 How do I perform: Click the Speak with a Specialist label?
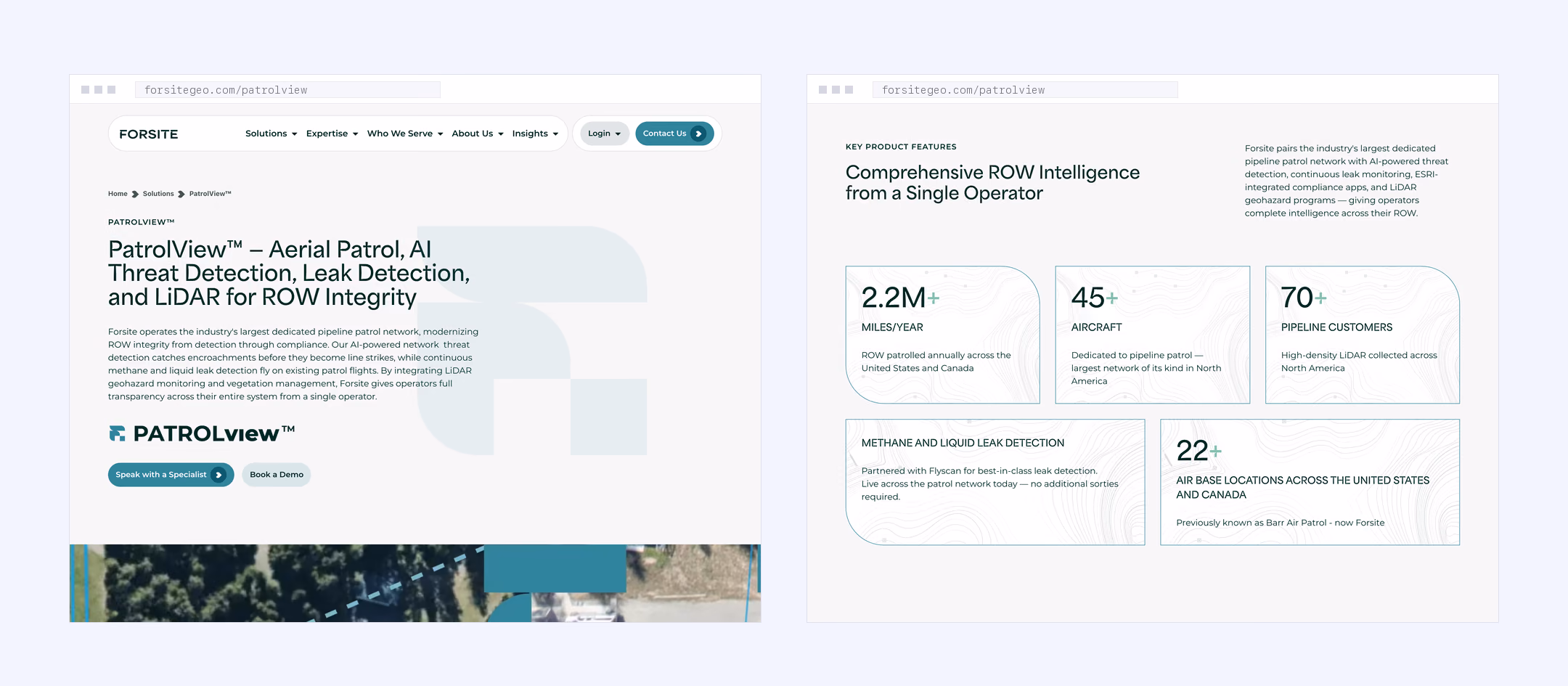[161, 475]
